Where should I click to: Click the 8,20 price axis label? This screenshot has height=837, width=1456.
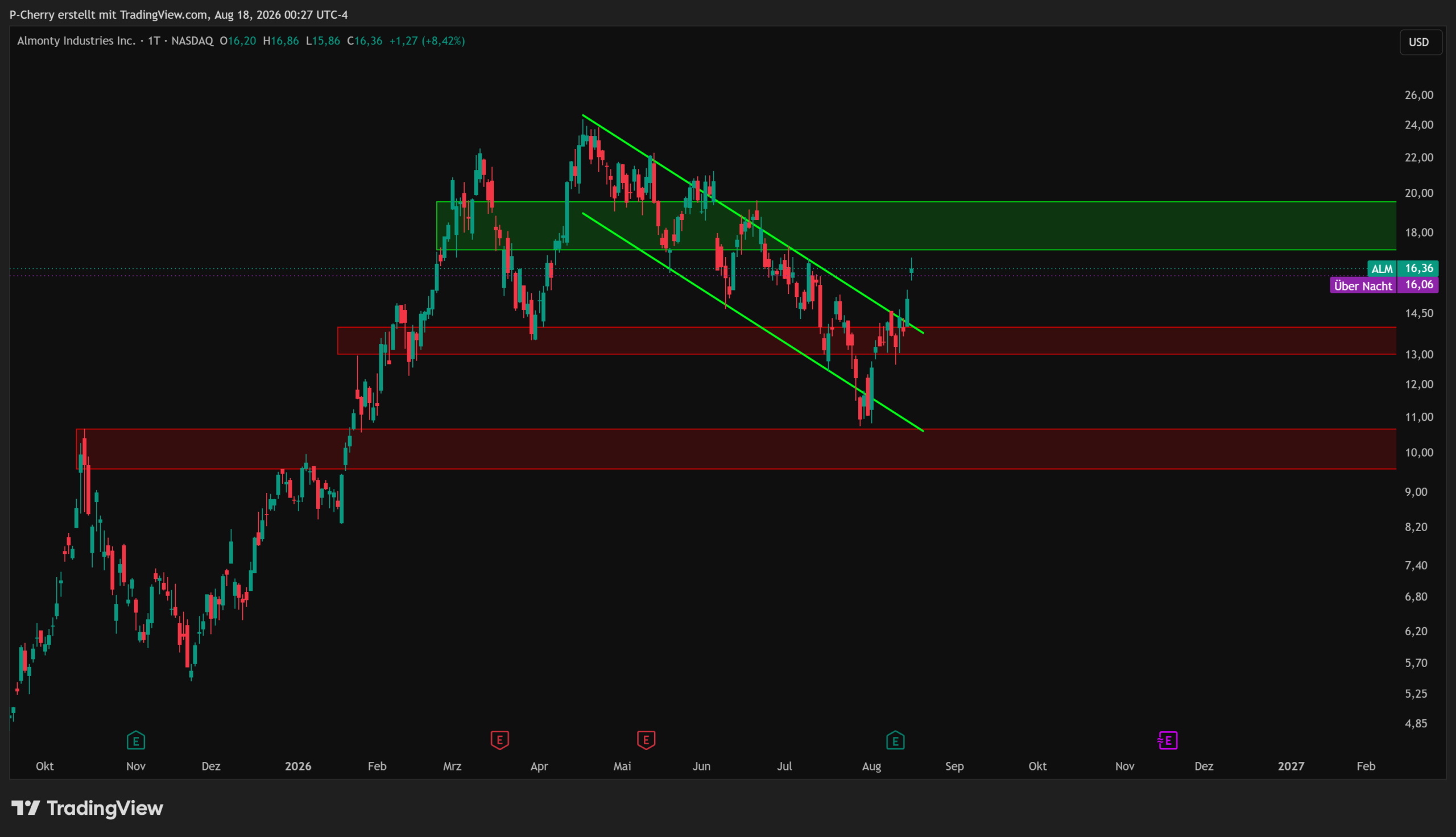(x=1416, y=527)
